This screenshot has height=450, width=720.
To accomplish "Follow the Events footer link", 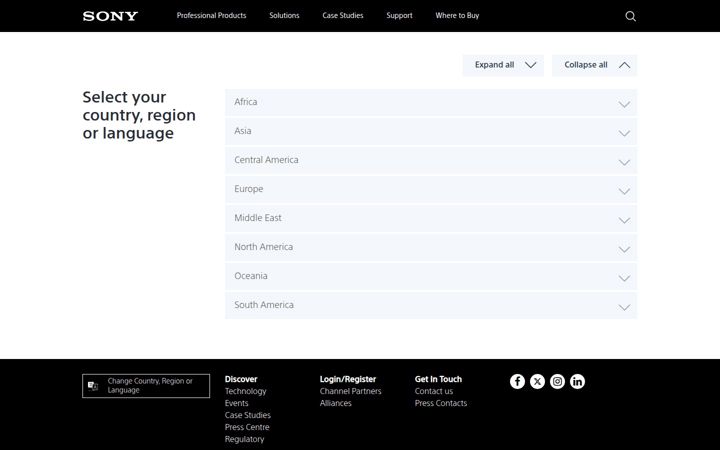I will [236, 403].
